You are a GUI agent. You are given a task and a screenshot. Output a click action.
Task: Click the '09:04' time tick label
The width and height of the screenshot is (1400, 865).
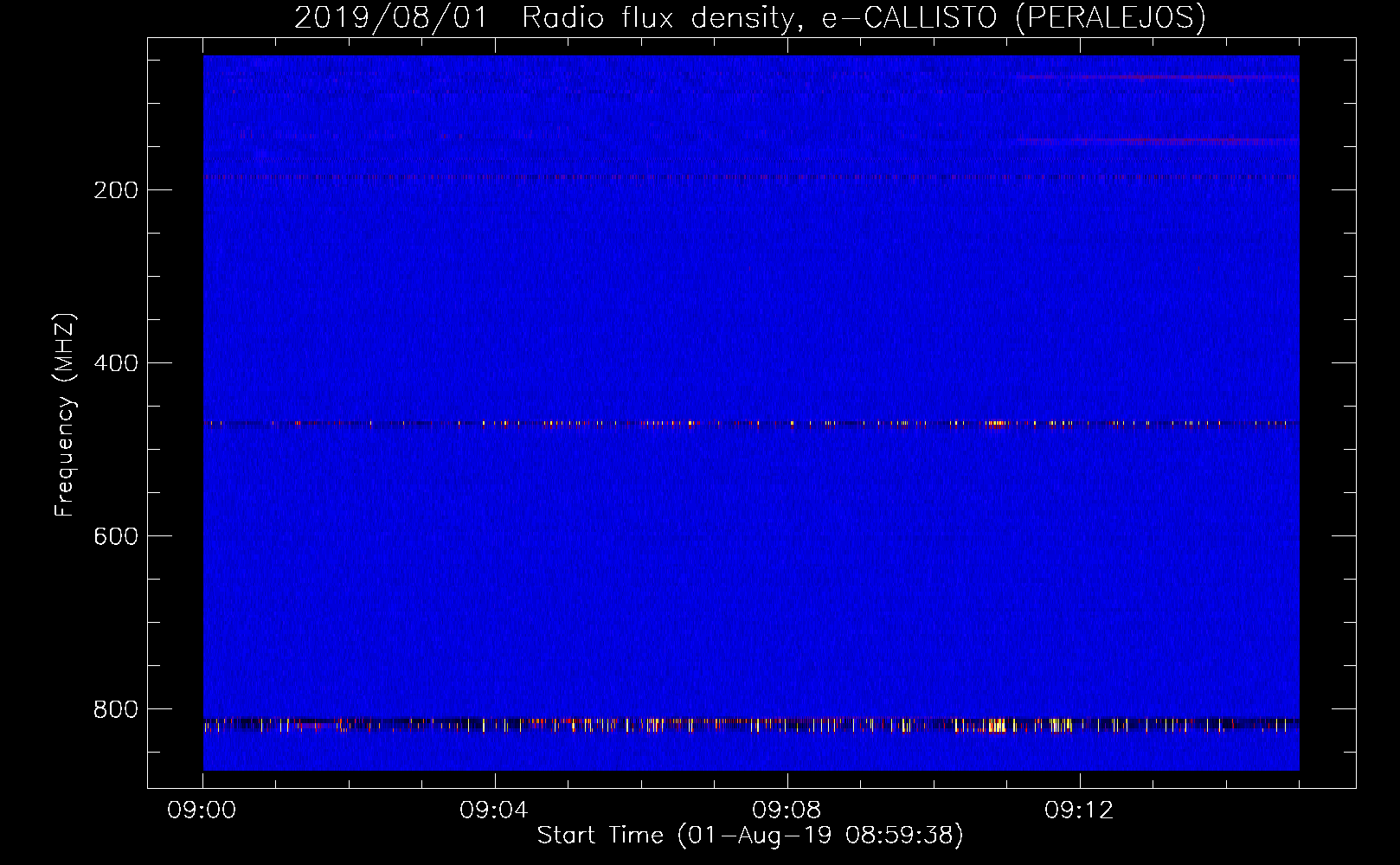pyautogui.click(x=494, y=811)
